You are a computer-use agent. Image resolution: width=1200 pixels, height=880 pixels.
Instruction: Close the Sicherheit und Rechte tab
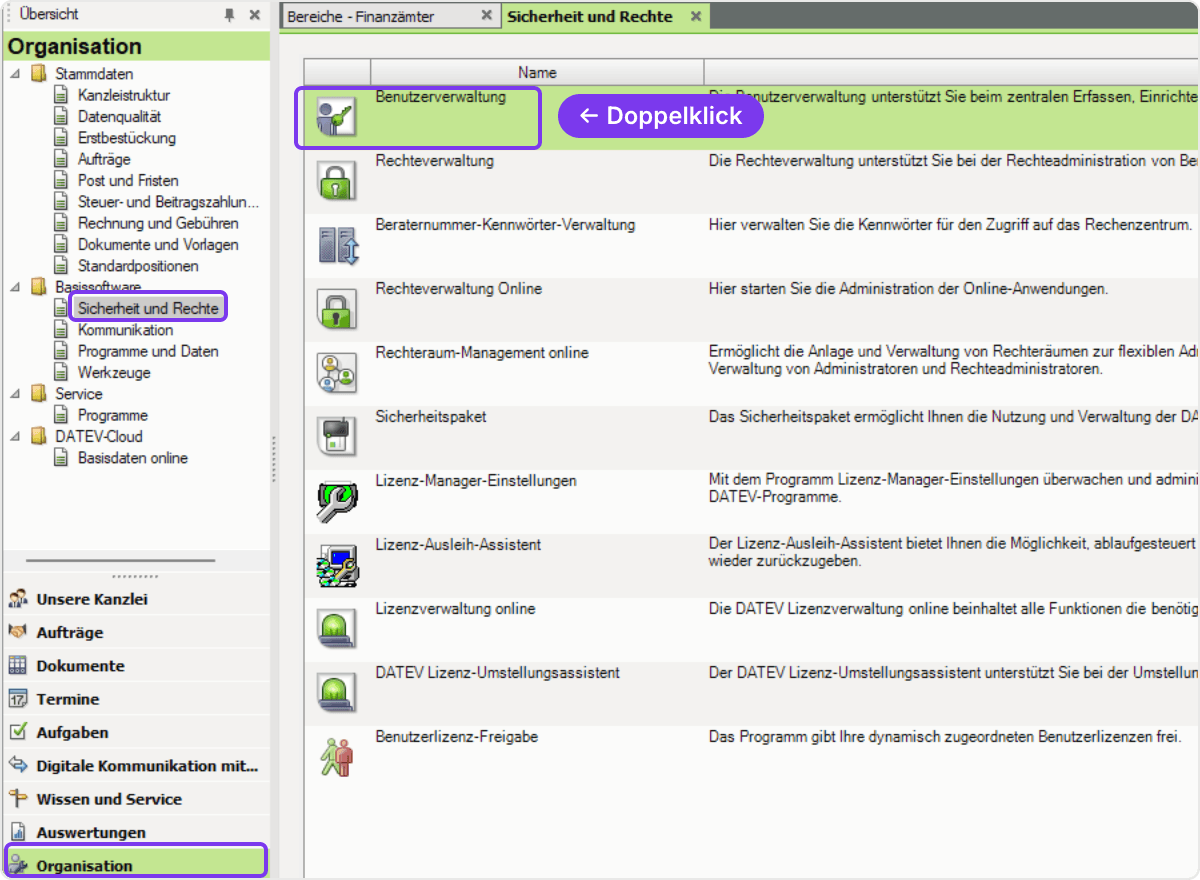pyautogui.click(x=695, y=16)
